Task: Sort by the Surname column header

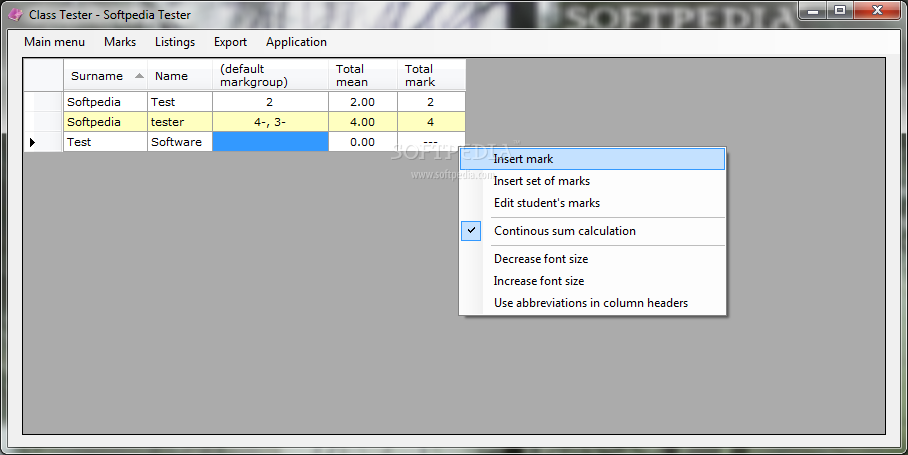Action: click(x=105, y=75)
